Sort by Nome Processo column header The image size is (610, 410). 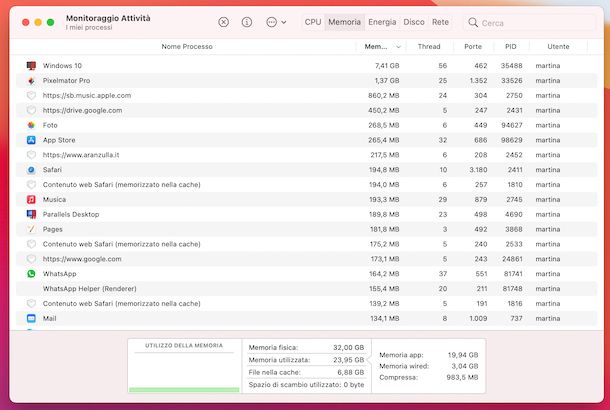click(187, 46)
